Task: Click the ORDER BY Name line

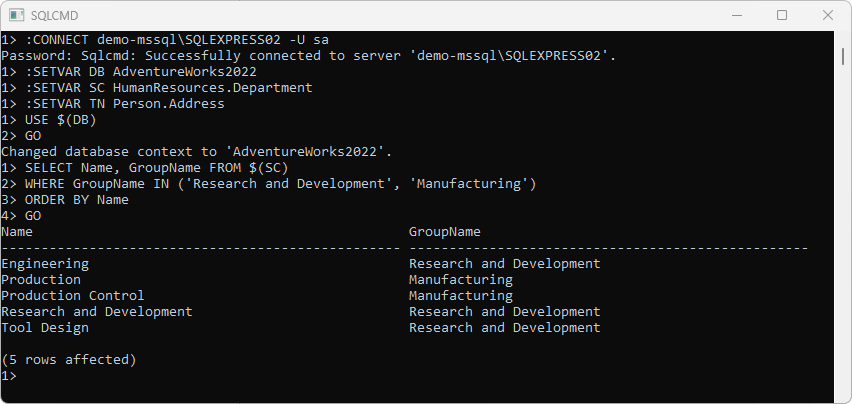Action: [65, 200]
